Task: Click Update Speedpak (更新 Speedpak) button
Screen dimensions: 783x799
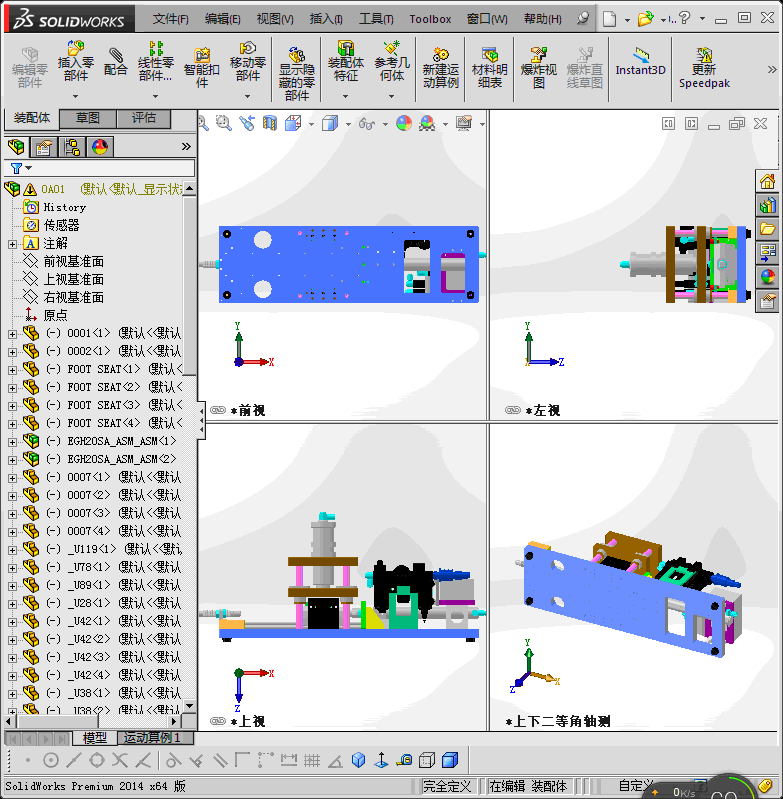Action: point(704,67)
